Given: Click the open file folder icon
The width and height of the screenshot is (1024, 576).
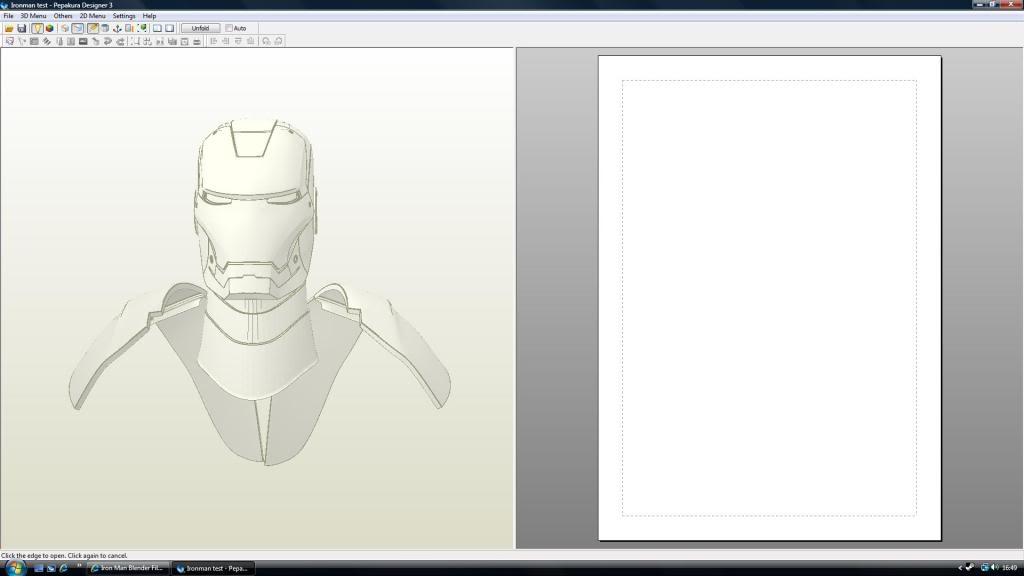Looking at the screenshot, I should click(x=9, y=28).
